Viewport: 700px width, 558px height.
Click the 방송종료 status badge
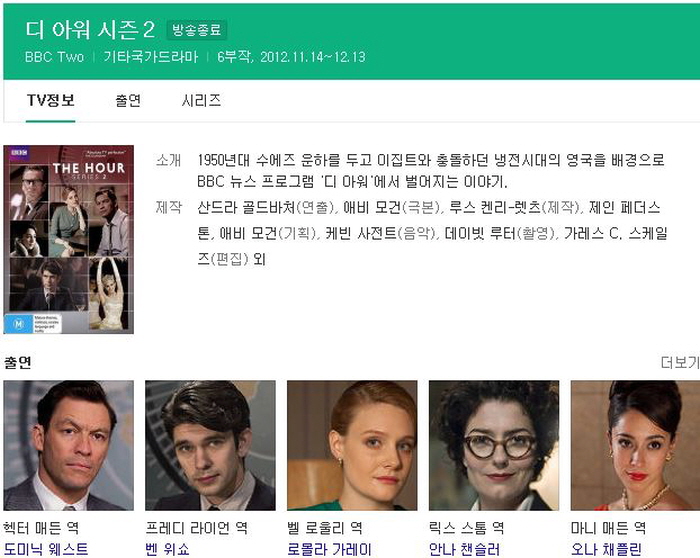pyautogui.click(x=197, y=30)
